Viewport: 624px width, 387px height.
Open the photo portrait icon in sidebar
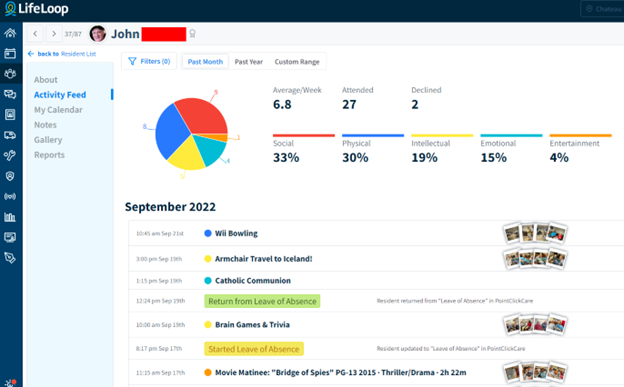10,115
